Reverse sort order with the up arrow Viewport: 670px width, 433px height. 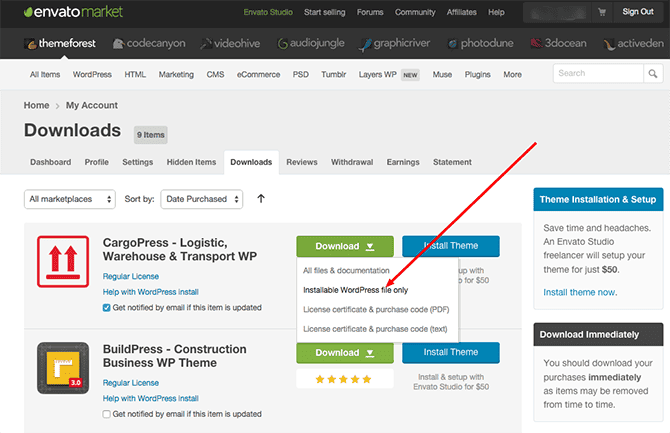261,199
